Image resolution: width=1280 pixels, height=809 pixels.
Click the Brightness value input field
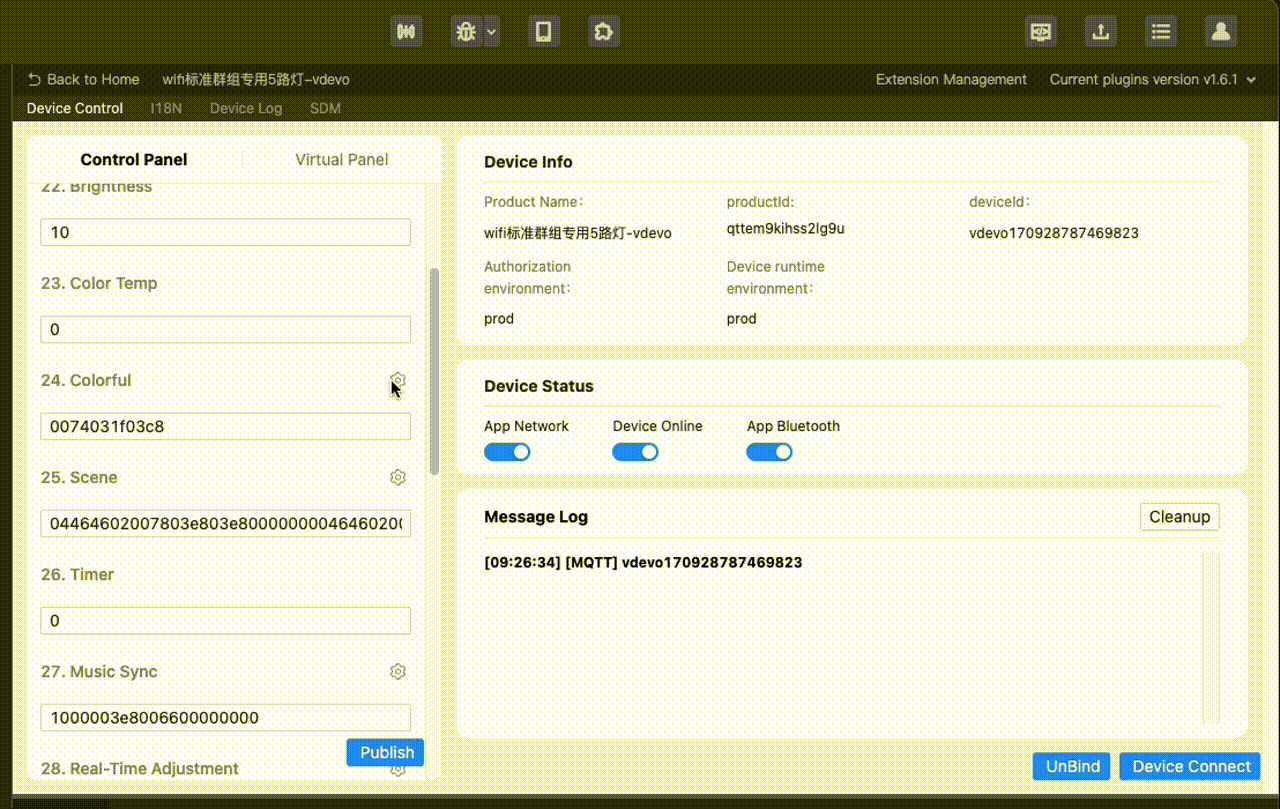[x=225, y=232]
